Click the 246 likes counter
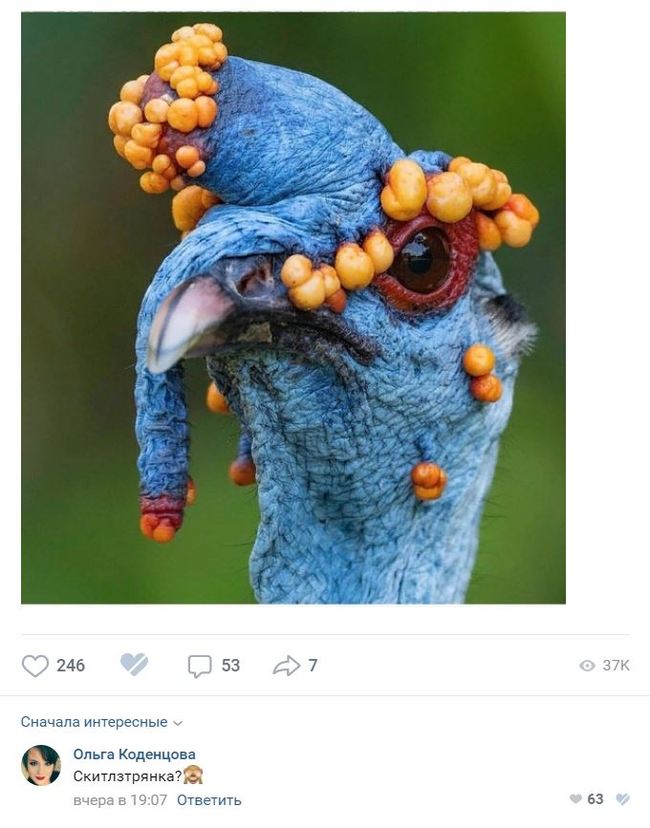The width and height of the screenshot is (650, 828). 71,665
